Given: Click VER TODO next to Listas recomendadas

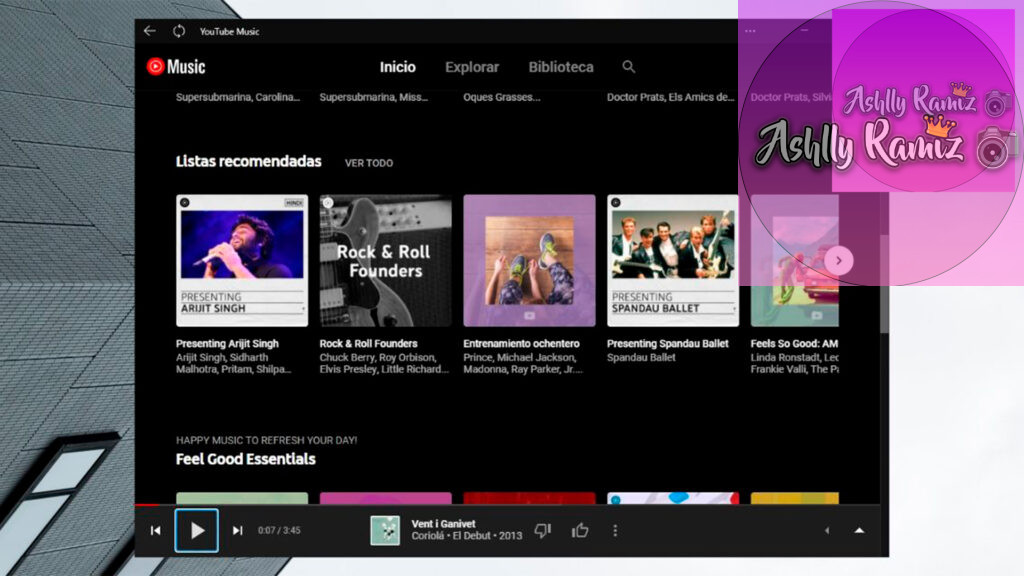Looking at the screenshot, I should pos(369,163).
